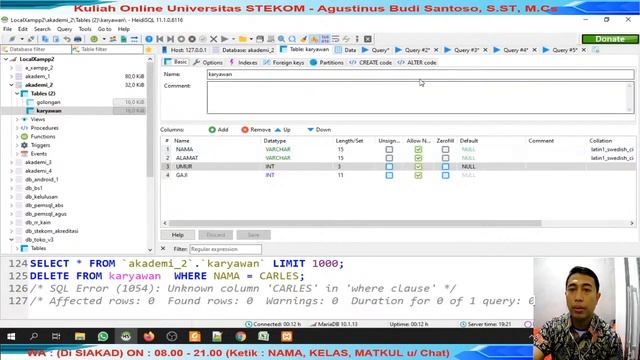Click the taskbar search magnifier
Screen dimensions: 640x360
pyautogui.click(x=34, y=336)
